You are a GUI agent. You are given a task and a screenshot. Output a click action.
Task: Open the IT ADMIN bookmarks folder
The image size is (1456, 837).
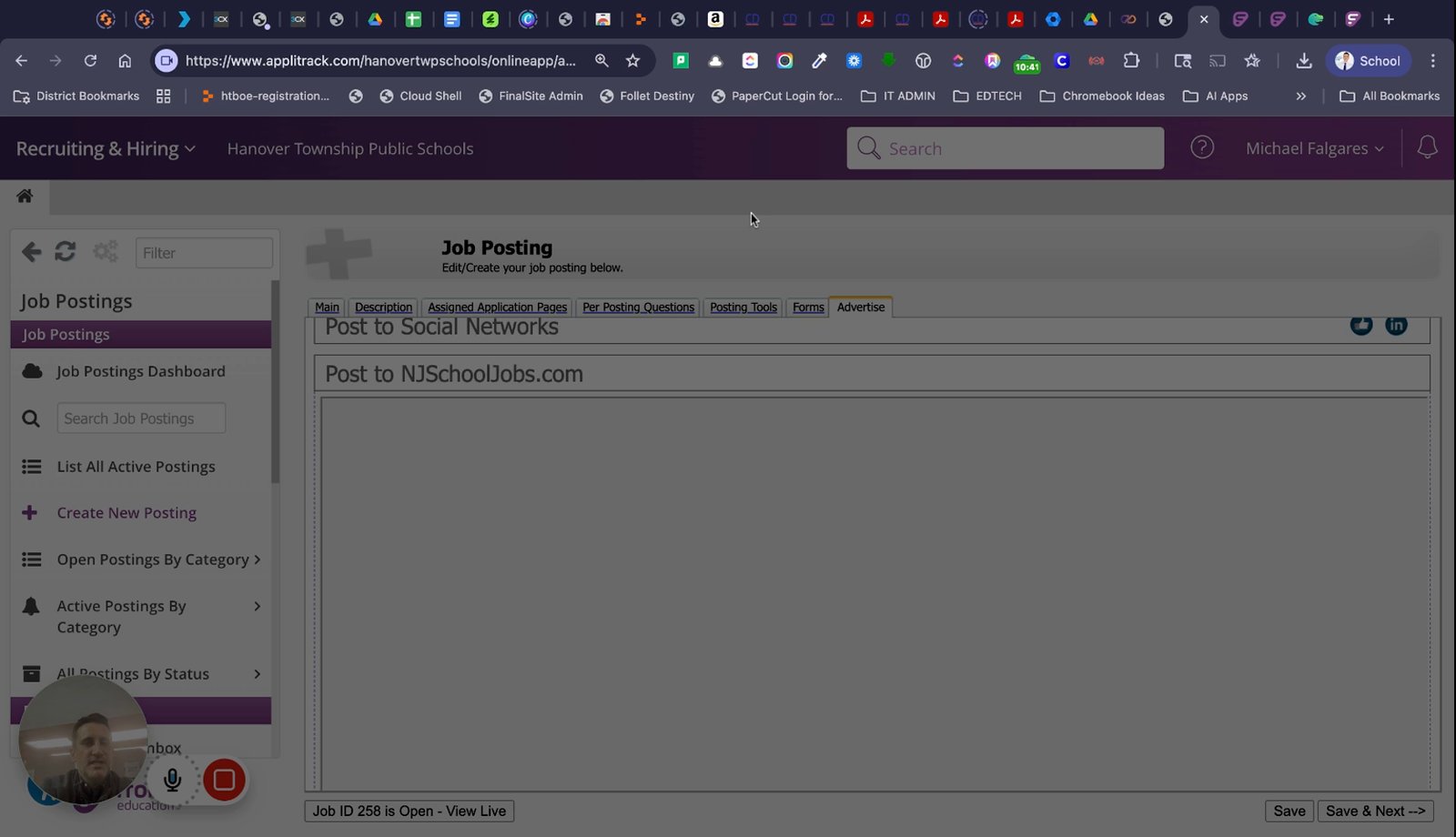(898, 96)
